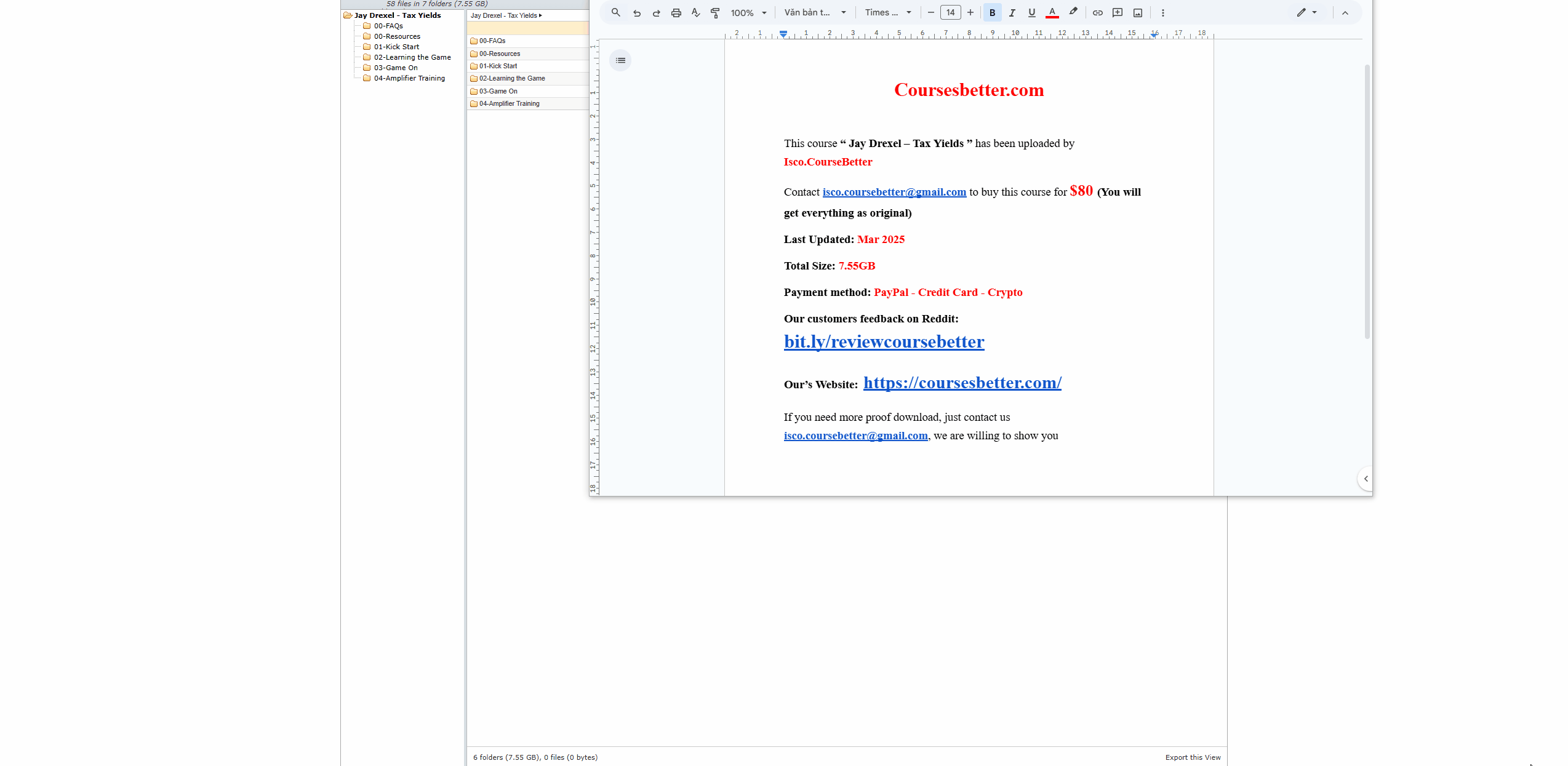Toggle italic formatting

coord(1012,12)
